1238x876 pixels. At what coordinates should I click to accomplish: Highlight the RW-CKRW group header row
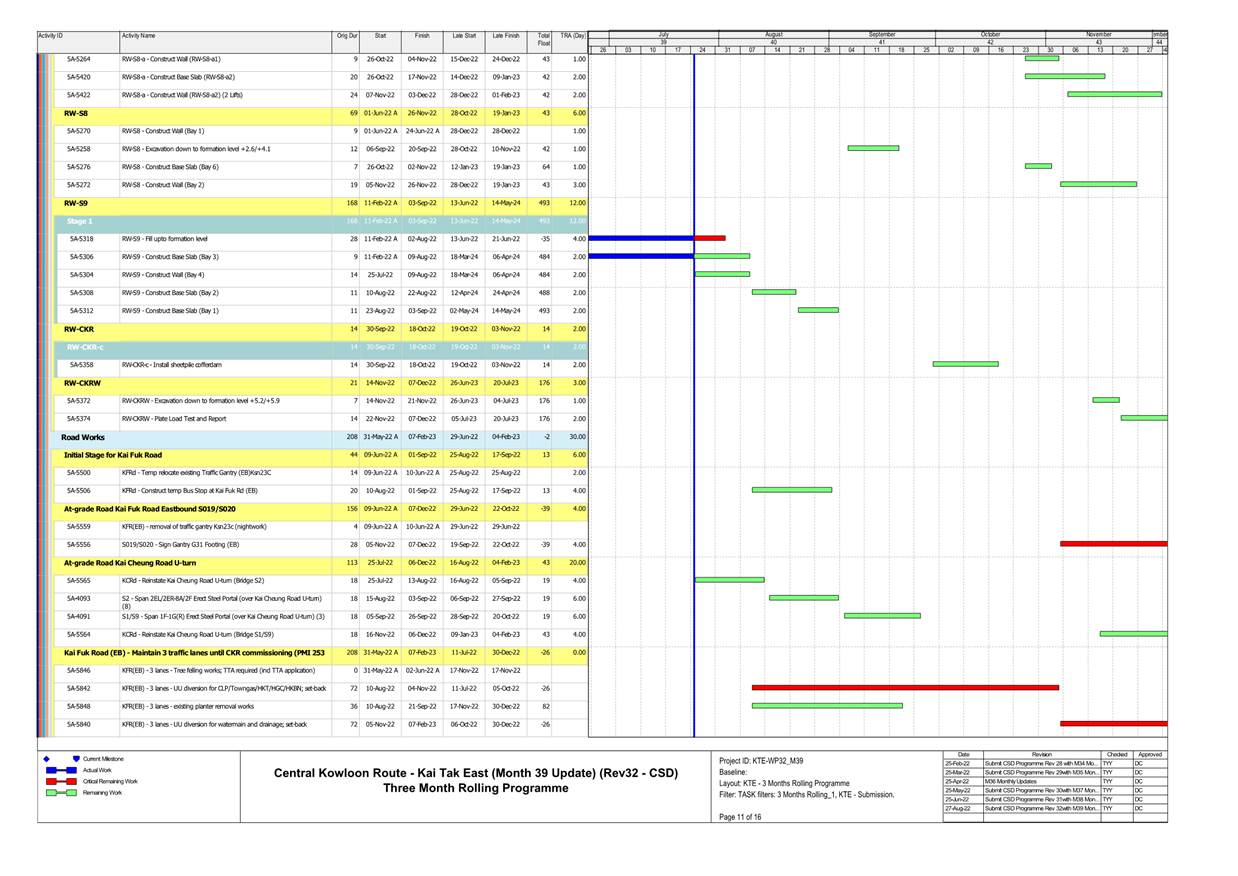click(85, 383)
